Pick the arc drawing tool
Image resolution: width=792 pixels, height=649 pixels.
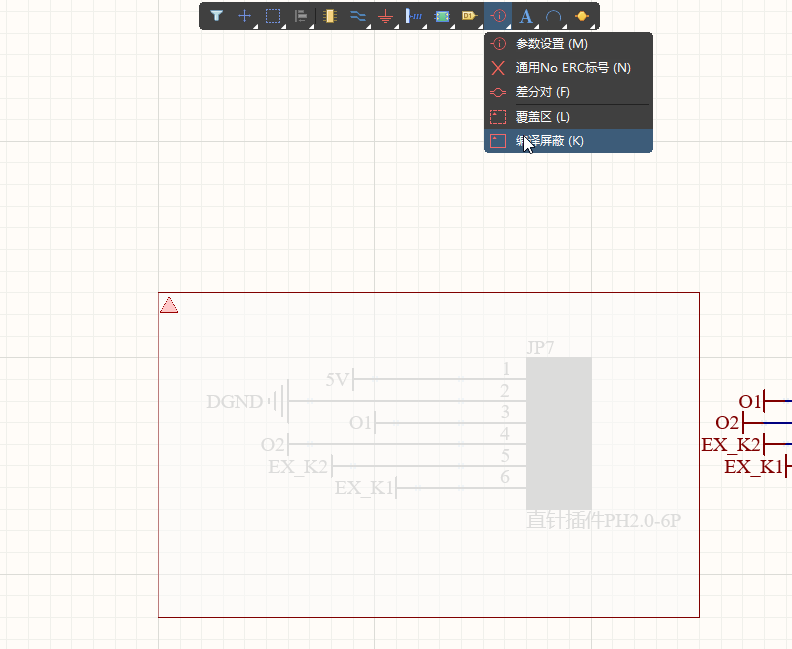[x=553, y=16]
